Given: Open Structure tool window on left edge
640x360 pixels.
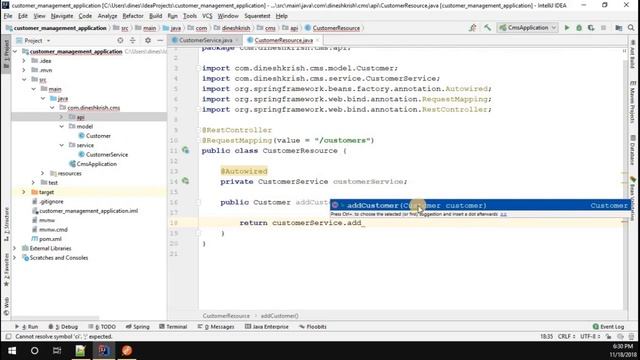Looking at the screenshot, I should 6,224.
